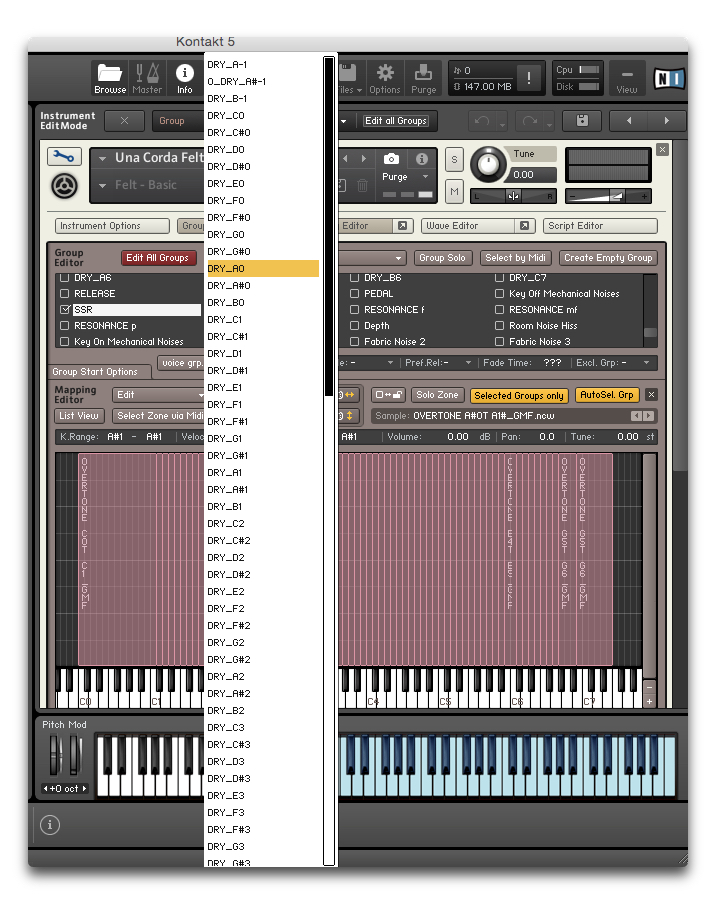Screen dimensions: 716x903
Task: Go to next instrument arrow
Action: [666, 120]
